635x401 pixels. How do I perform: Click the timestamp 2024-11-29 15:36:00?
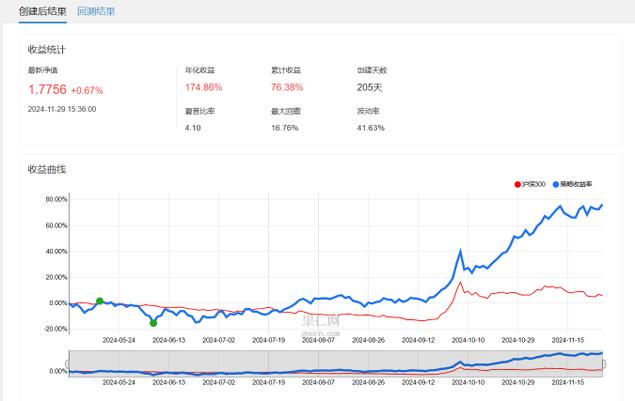tap(62, 109)
